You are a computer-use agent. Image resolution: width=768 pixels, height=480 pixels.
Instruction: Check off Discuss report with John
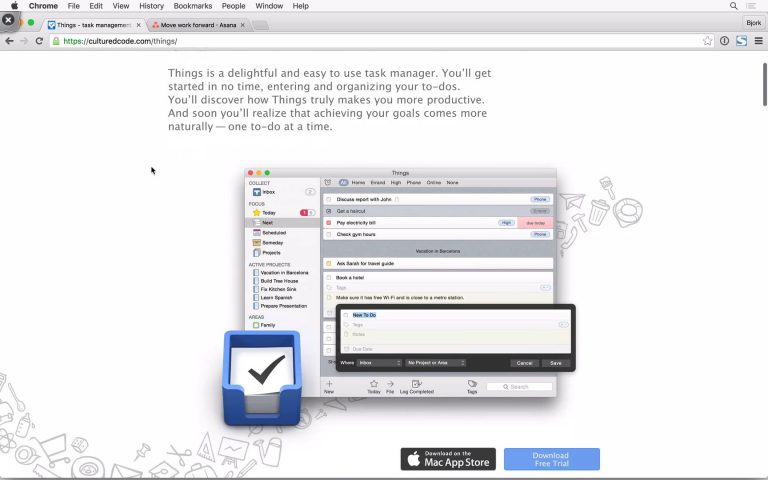coord(329,199)
